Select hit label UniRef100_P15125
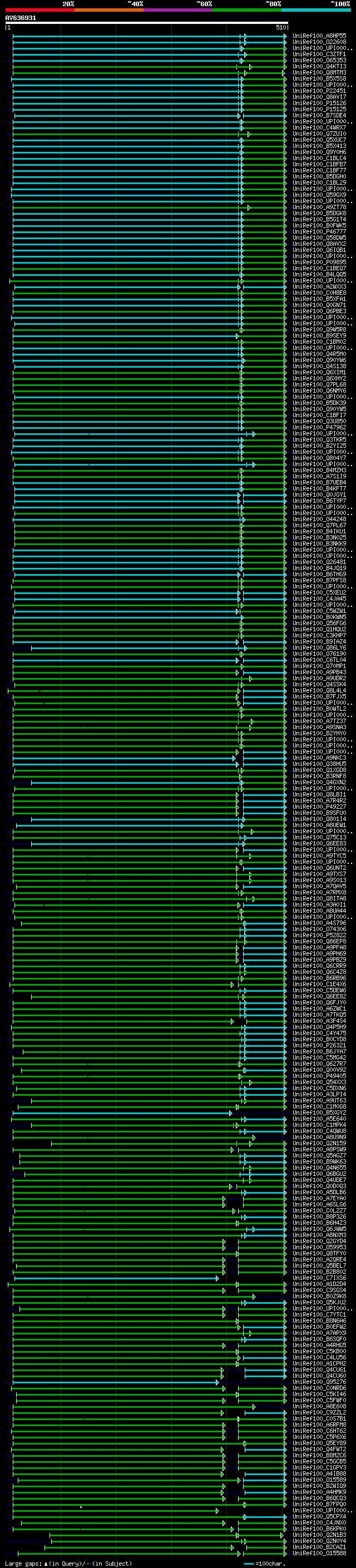Screen dimensions: 356x1568 [319, 110]
